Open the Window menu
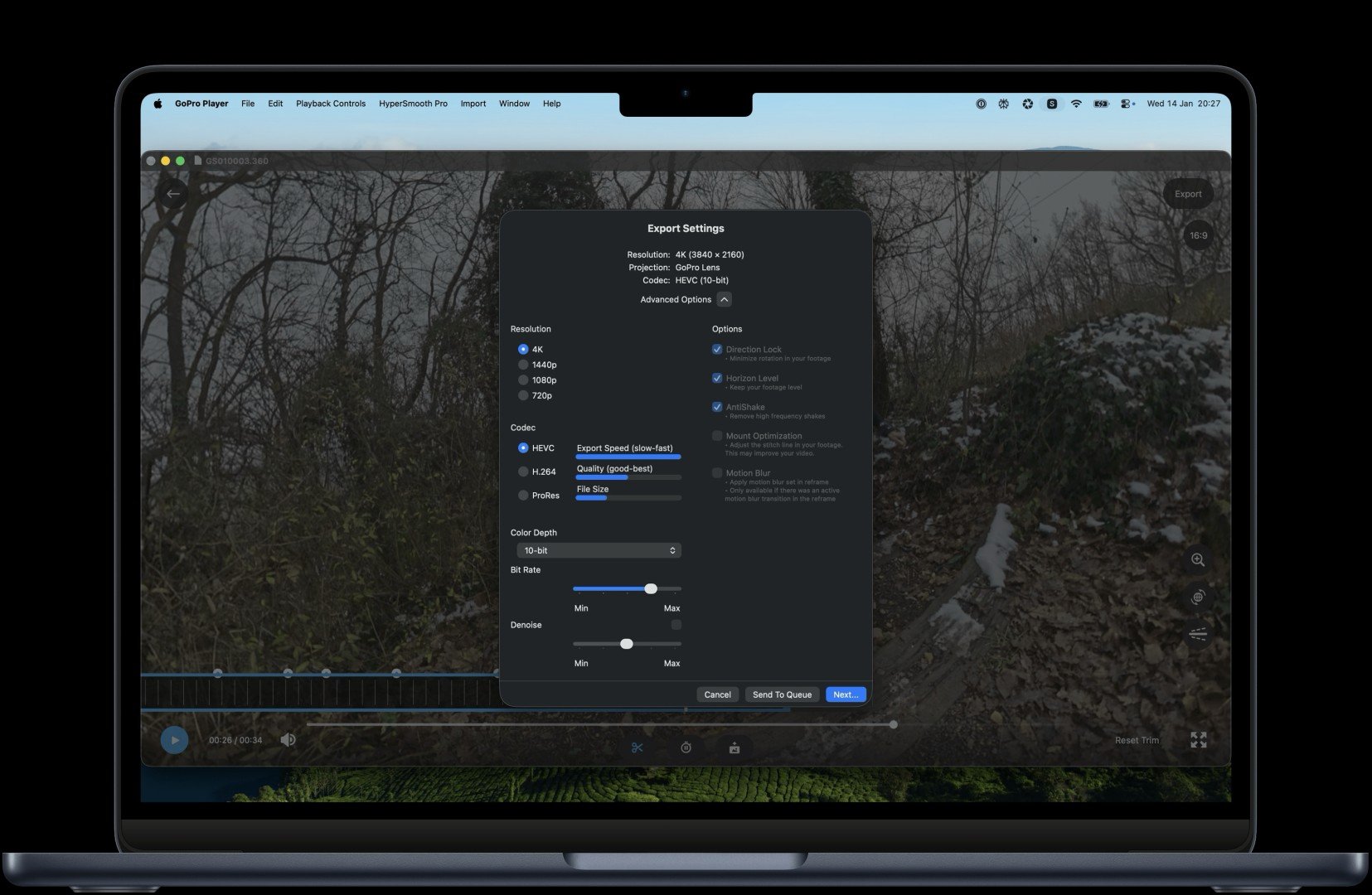This screenshot has height=895, width=1372. tap(514, 104)
